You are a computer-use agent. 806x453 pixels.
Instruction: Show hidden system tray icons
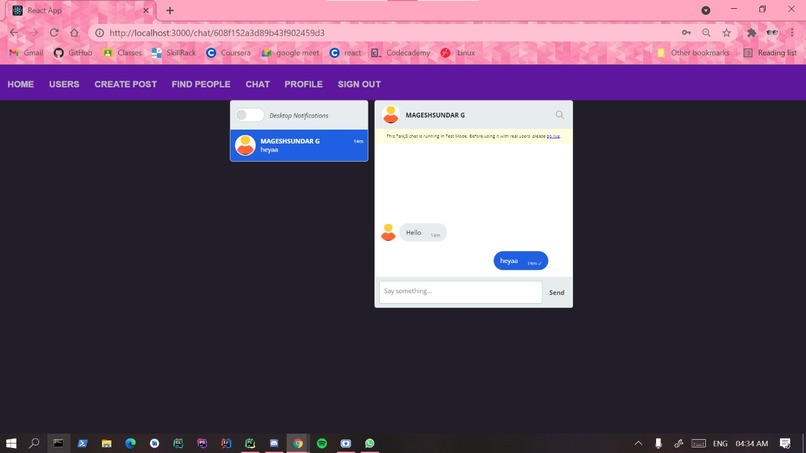coord(638,443)
